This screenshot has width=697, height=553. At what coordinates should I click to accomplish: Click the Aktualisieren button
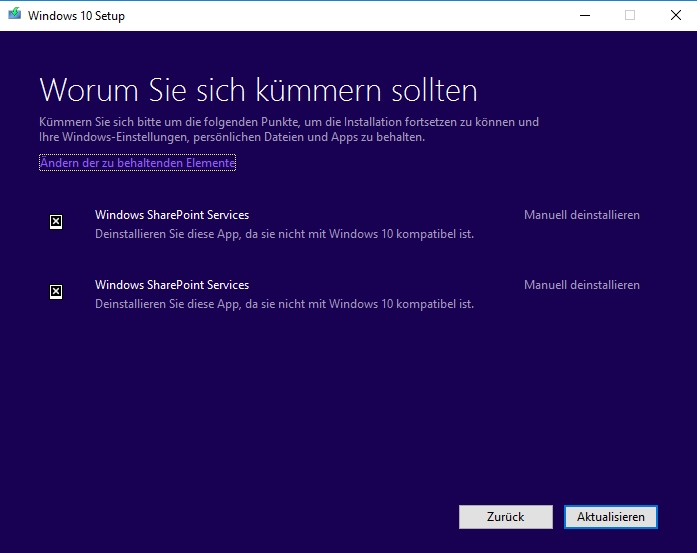click(x=610, y=517)
